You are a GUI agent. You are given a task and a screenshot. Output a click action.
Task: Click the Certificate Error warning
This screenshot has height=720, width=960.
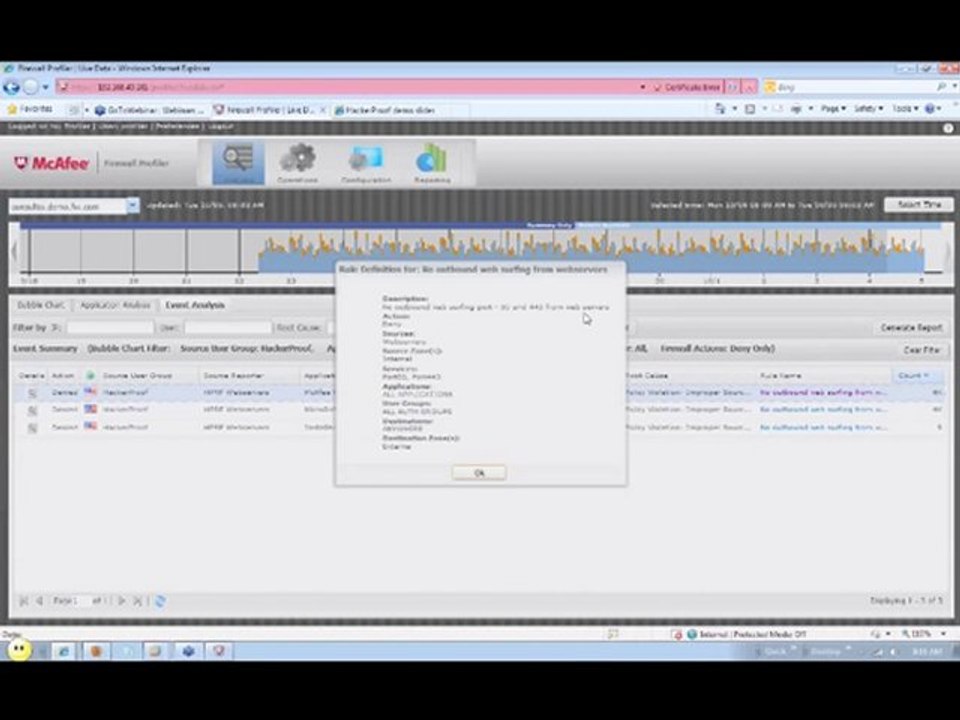687,87
